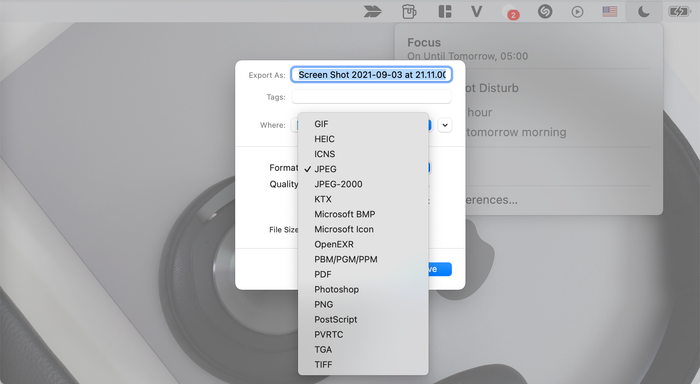Select TGA format entry
The image size is (700, 384).
363,349
